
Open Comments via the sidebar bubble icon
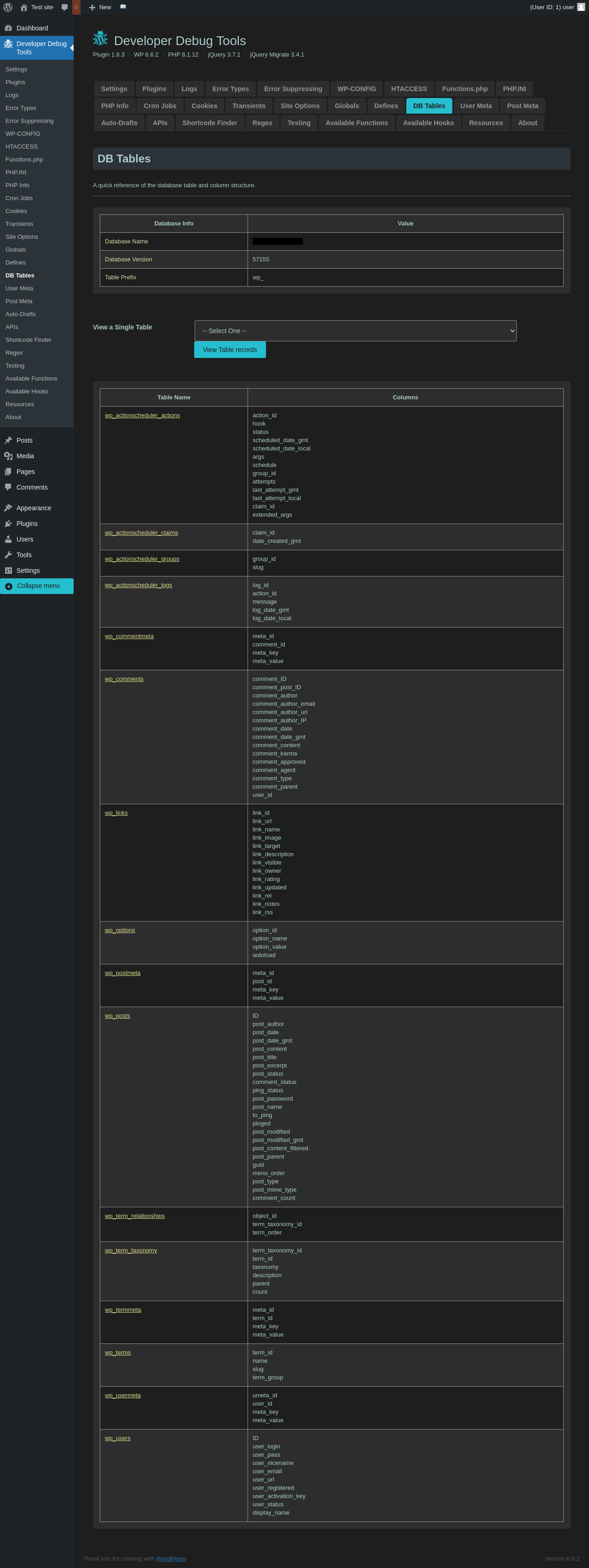coord(8,487)
